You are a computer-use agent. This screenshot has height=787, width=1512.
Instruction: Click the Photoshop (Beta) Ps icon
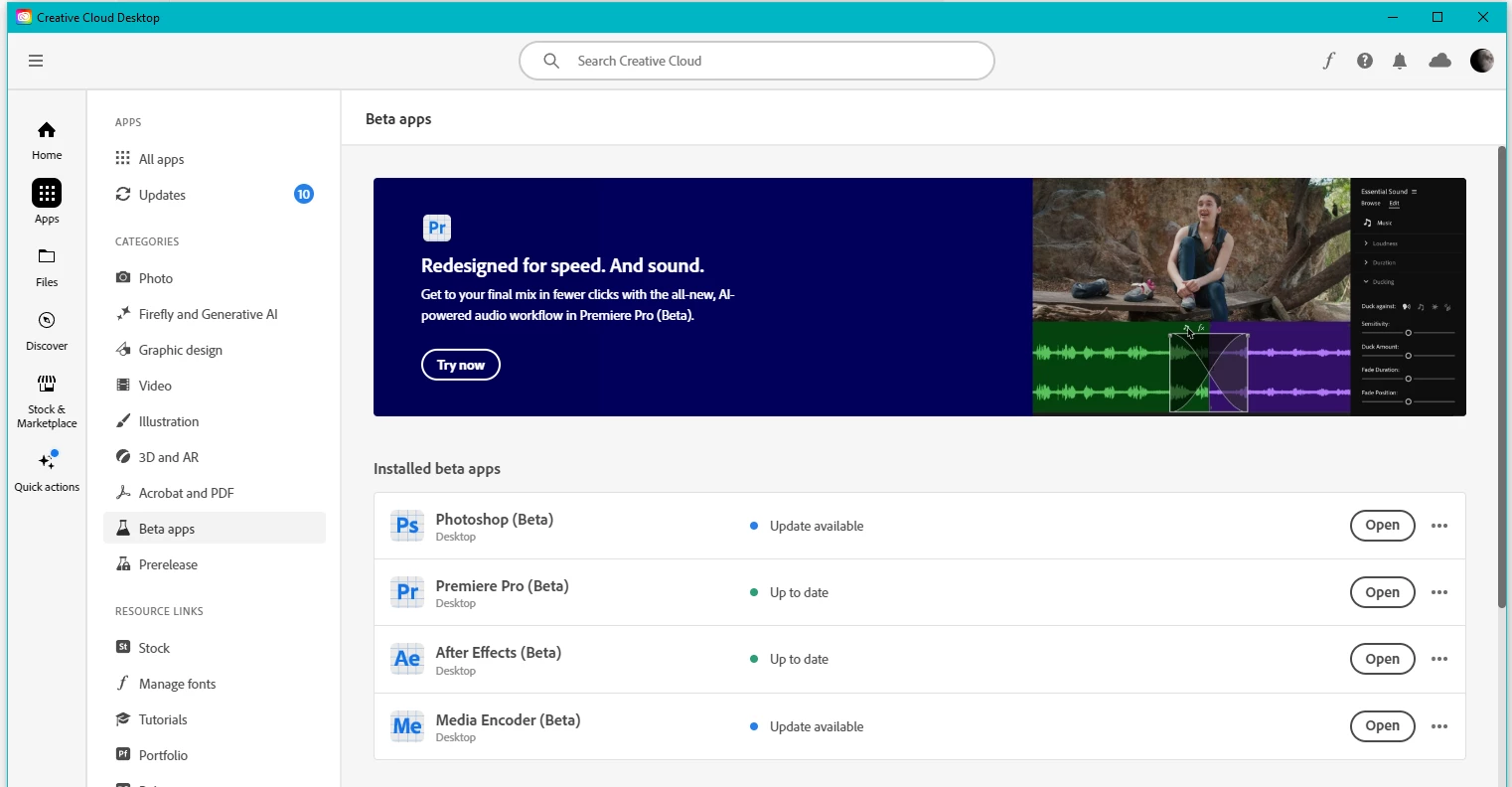407,526
